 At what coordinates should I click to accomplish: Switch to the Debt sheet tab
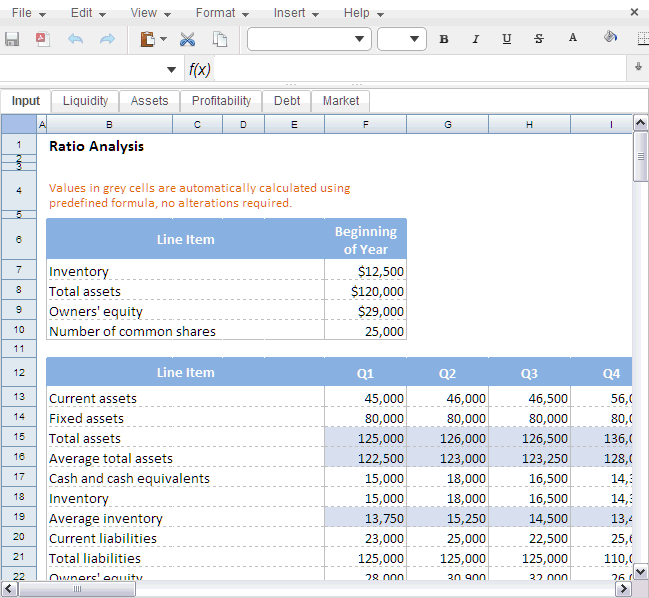coord(287,101)
